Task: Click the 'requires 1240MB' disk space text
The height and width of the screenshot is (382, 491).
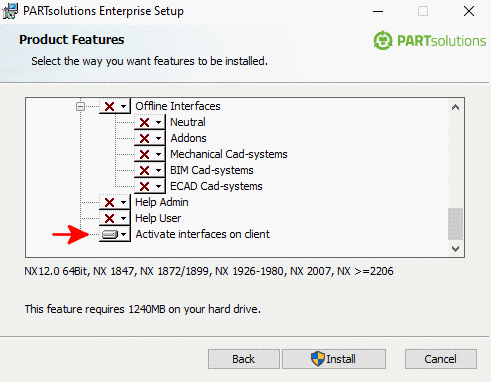Action: 143,309
